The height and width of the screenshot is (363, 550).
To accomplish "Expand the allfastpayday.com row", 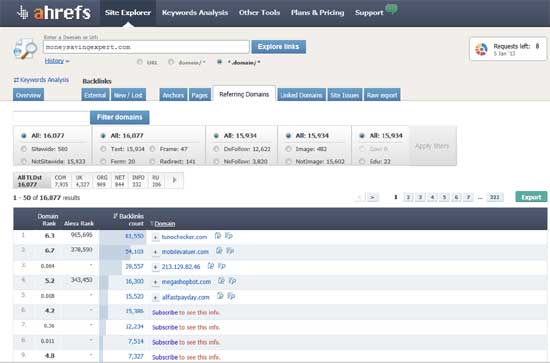I will tap(155, 298).
